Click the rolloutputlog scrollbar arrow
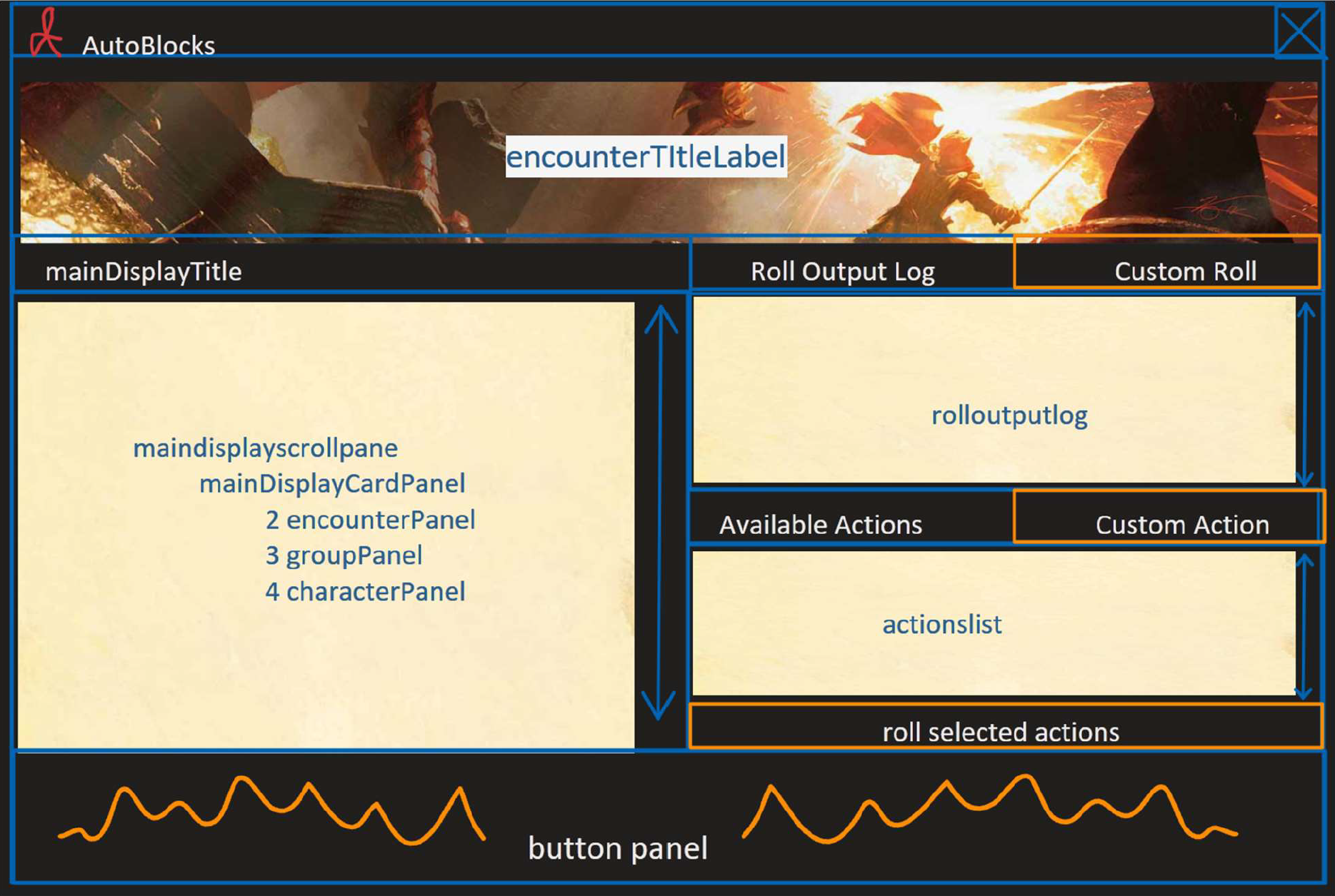 point(1306,311)
